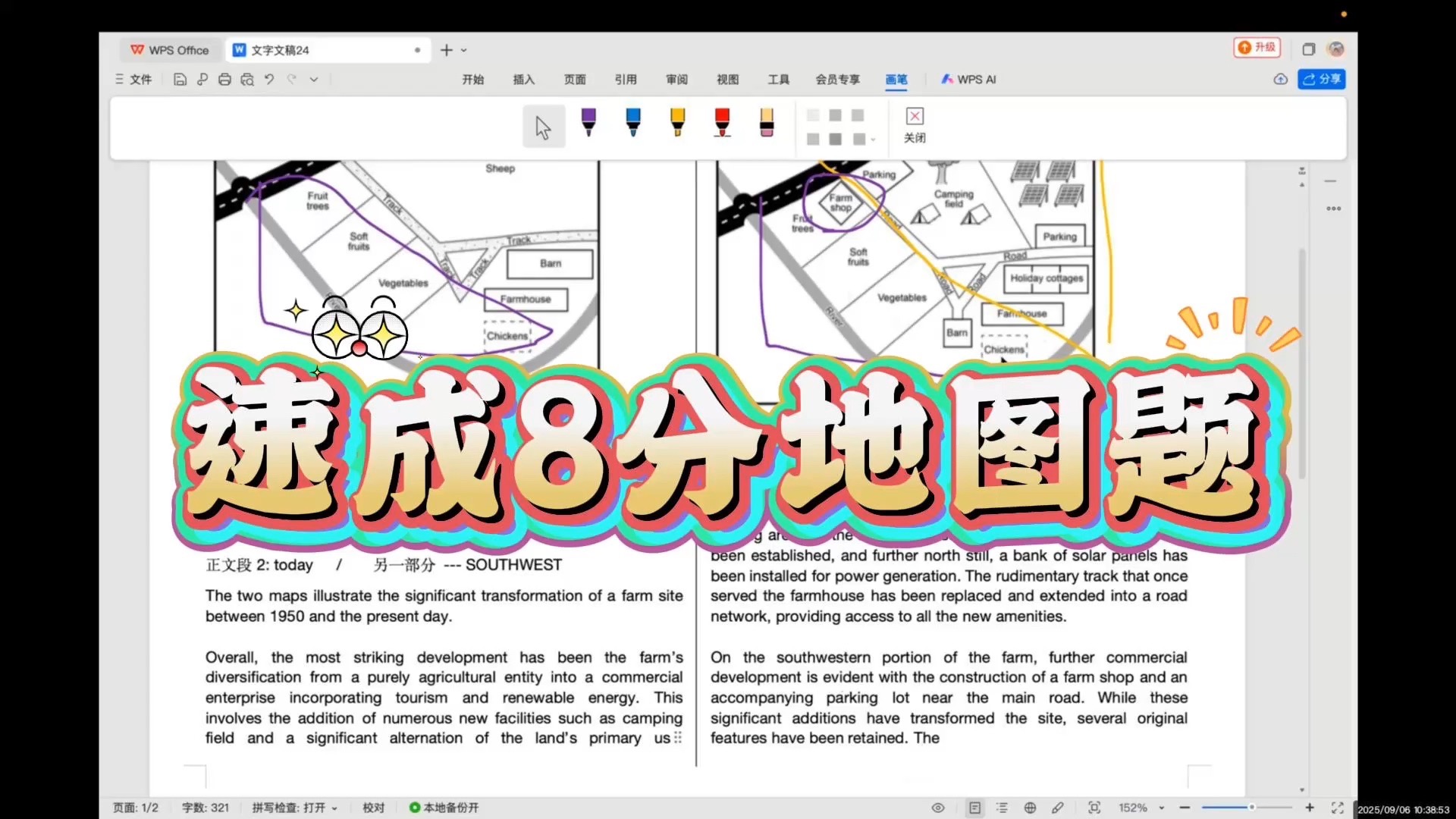Viewport: 1456px width, 819px height.
Task: Click the 分享 share button
Action: 1322,79
